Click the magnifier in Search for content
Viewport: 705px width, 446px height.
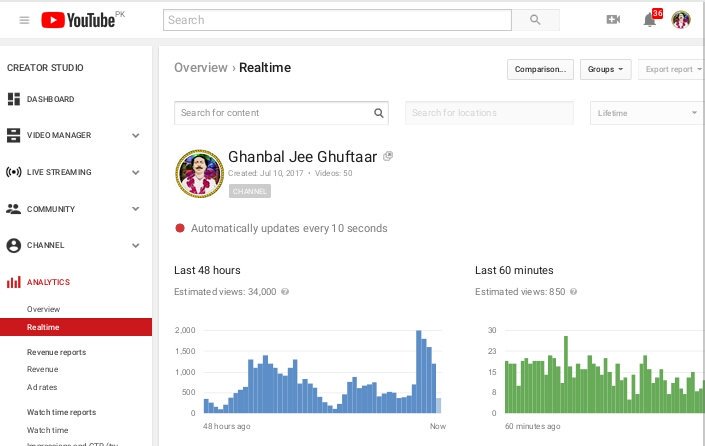[379, 113]
